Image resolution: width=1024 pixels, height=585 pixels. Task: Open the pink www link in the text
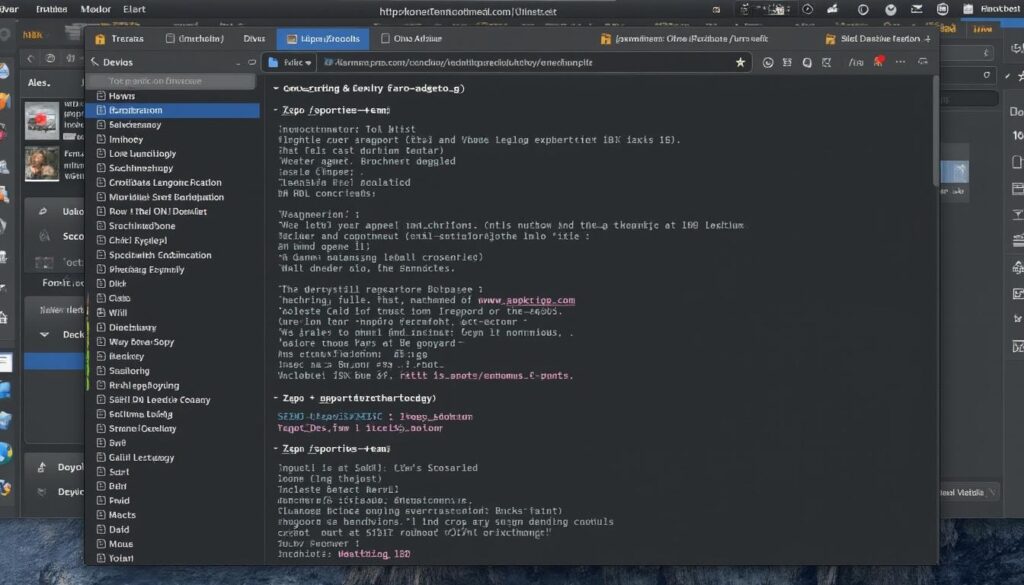pos(526,299)
